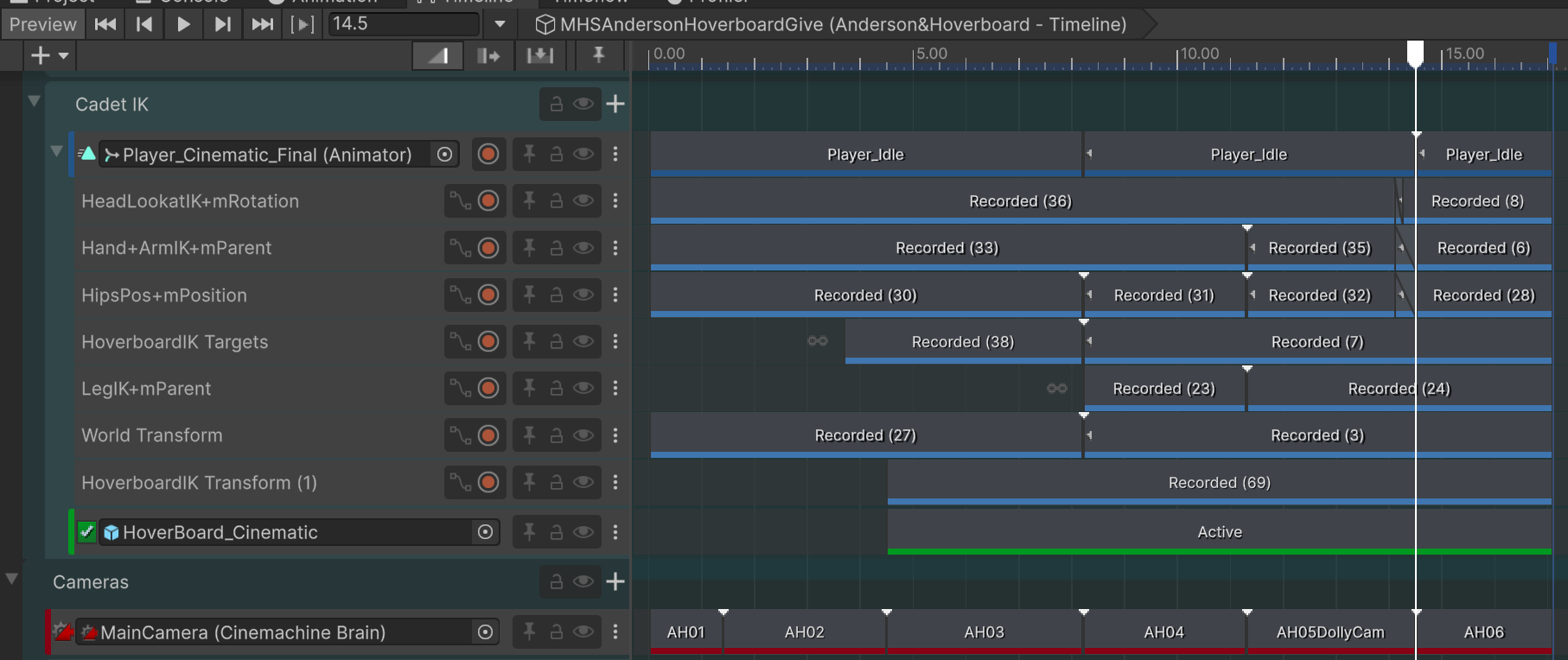This screenshot has height=660, width=1568.
Task: Lock the LegIK+mParent track
Action: [557, 389]
